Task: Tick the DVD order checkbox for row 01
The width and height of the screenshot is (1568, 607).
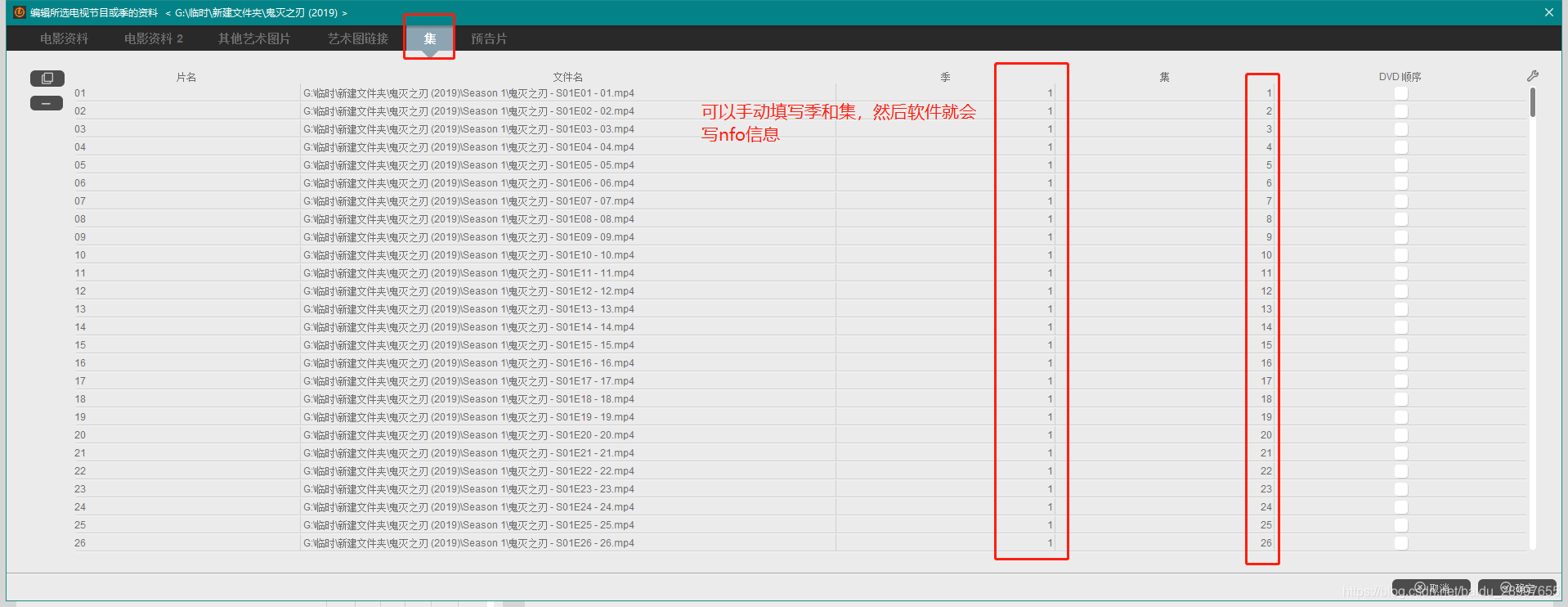Action: click(x=1401, y=93)
